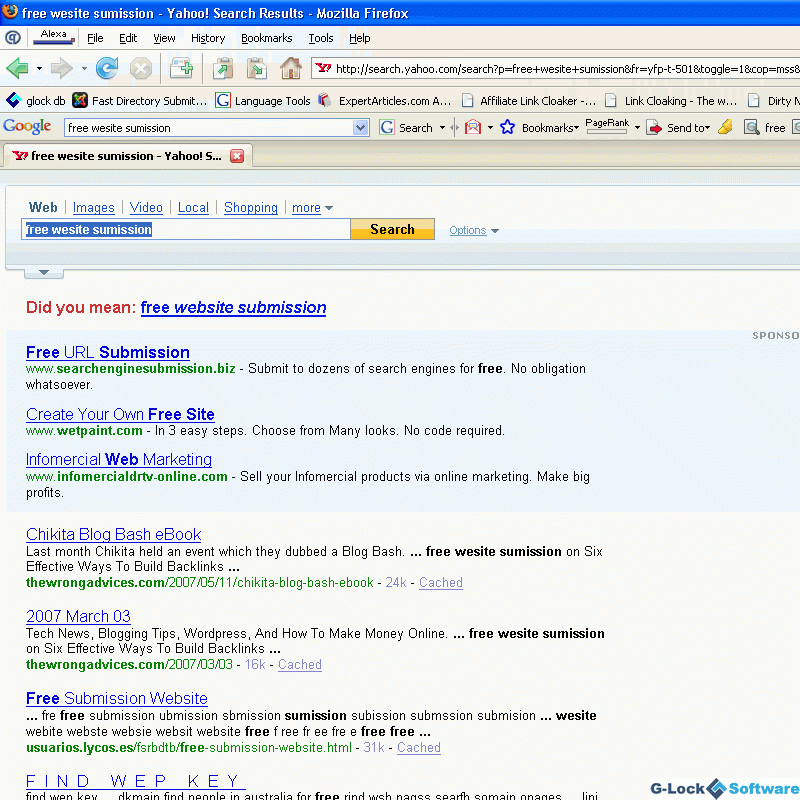Open the History menu
The height and width of the screenshot is (800, 800).
coord(208,38)
